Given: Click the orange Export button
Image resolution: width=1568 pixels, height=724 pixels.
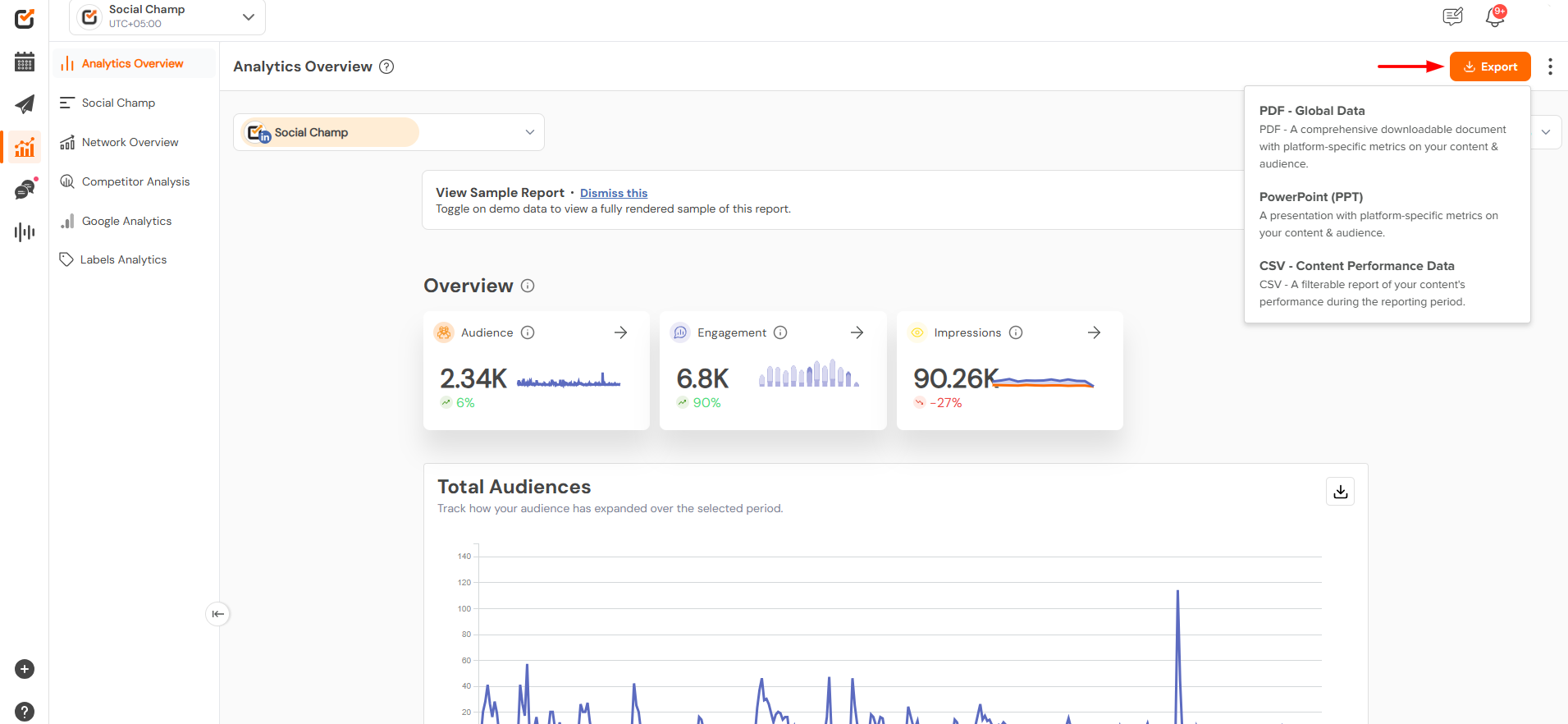Looking at the screenshot, I should coord(1490,66).
